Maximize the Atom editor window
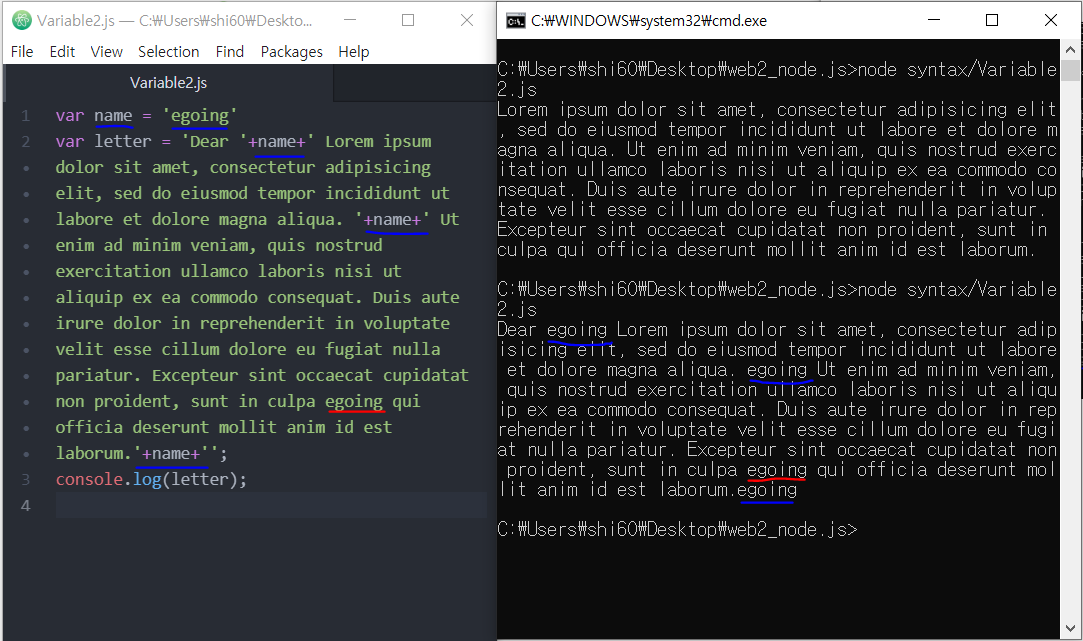 408,20
